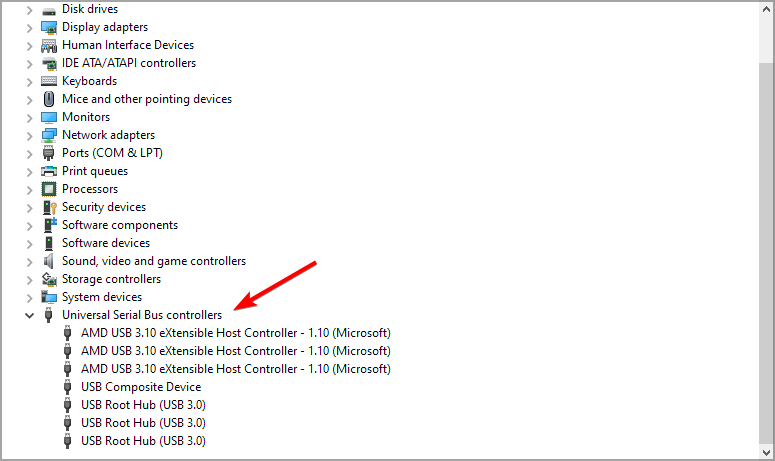Click the scrollbar down arrow
The width and height of the screenshot is (775, 461).
point(766,452)
